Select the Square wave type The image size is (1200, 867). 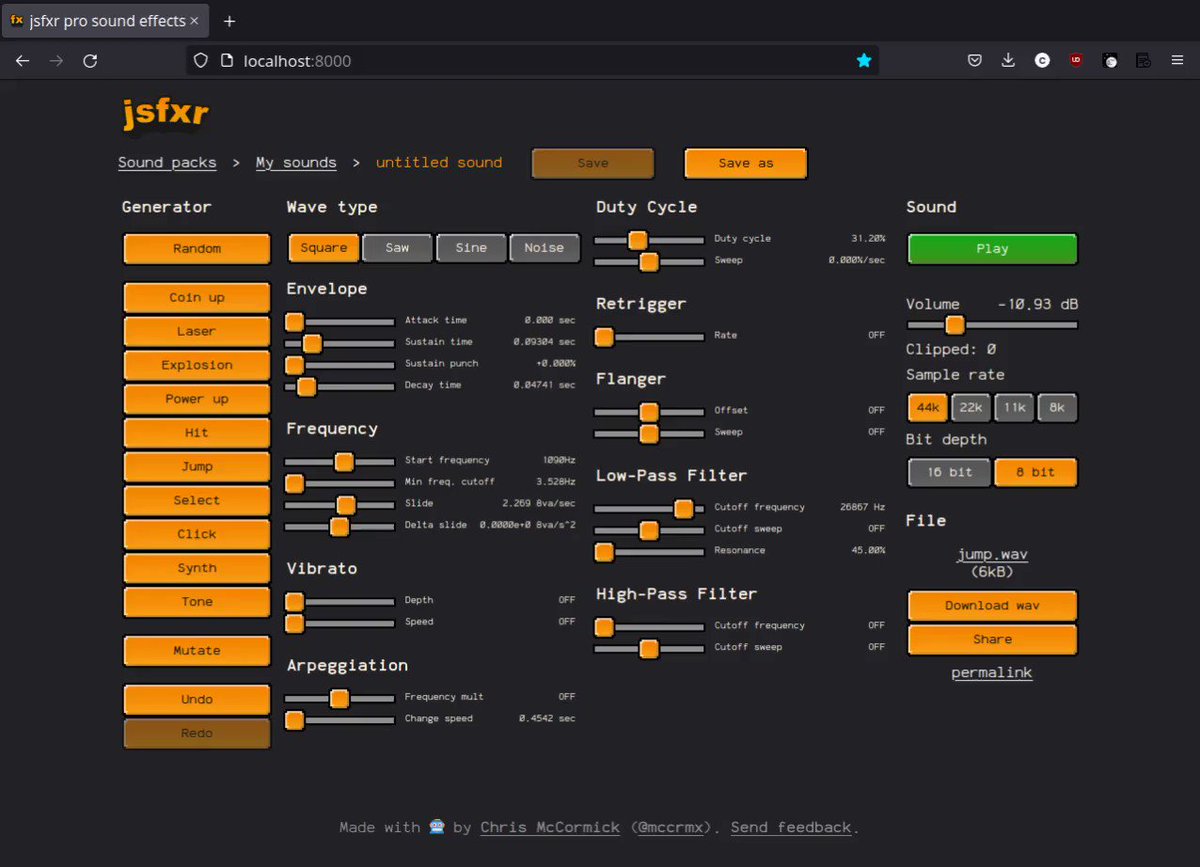pyautogui.click(x=324, y=248)
